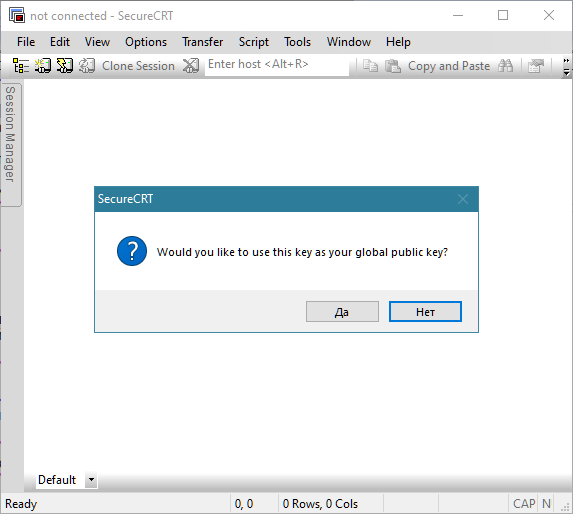Open the Transfer menu

(x=202, y=42)
